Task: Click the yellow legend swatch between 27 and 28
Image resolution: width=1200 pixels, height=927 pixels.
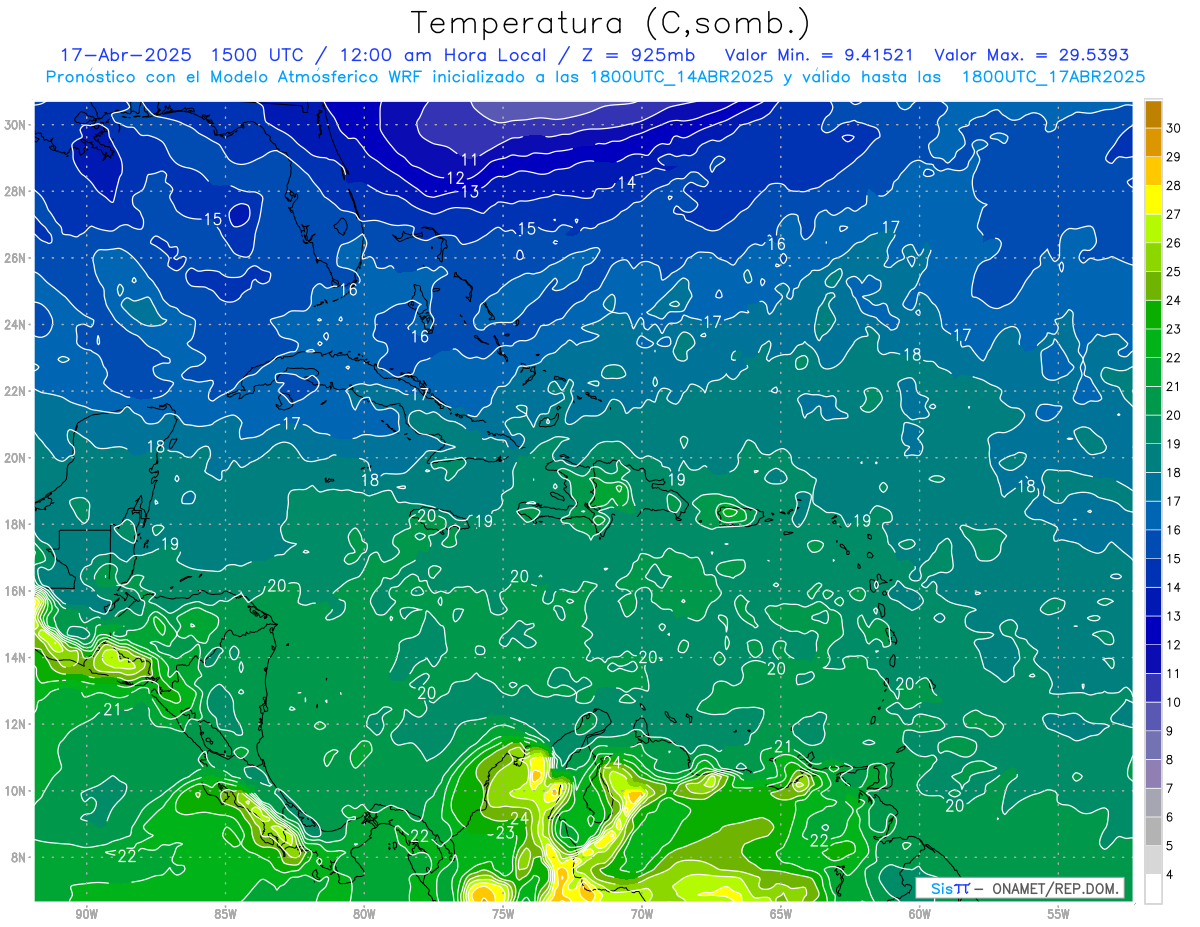Action: tap(1153, 199)
